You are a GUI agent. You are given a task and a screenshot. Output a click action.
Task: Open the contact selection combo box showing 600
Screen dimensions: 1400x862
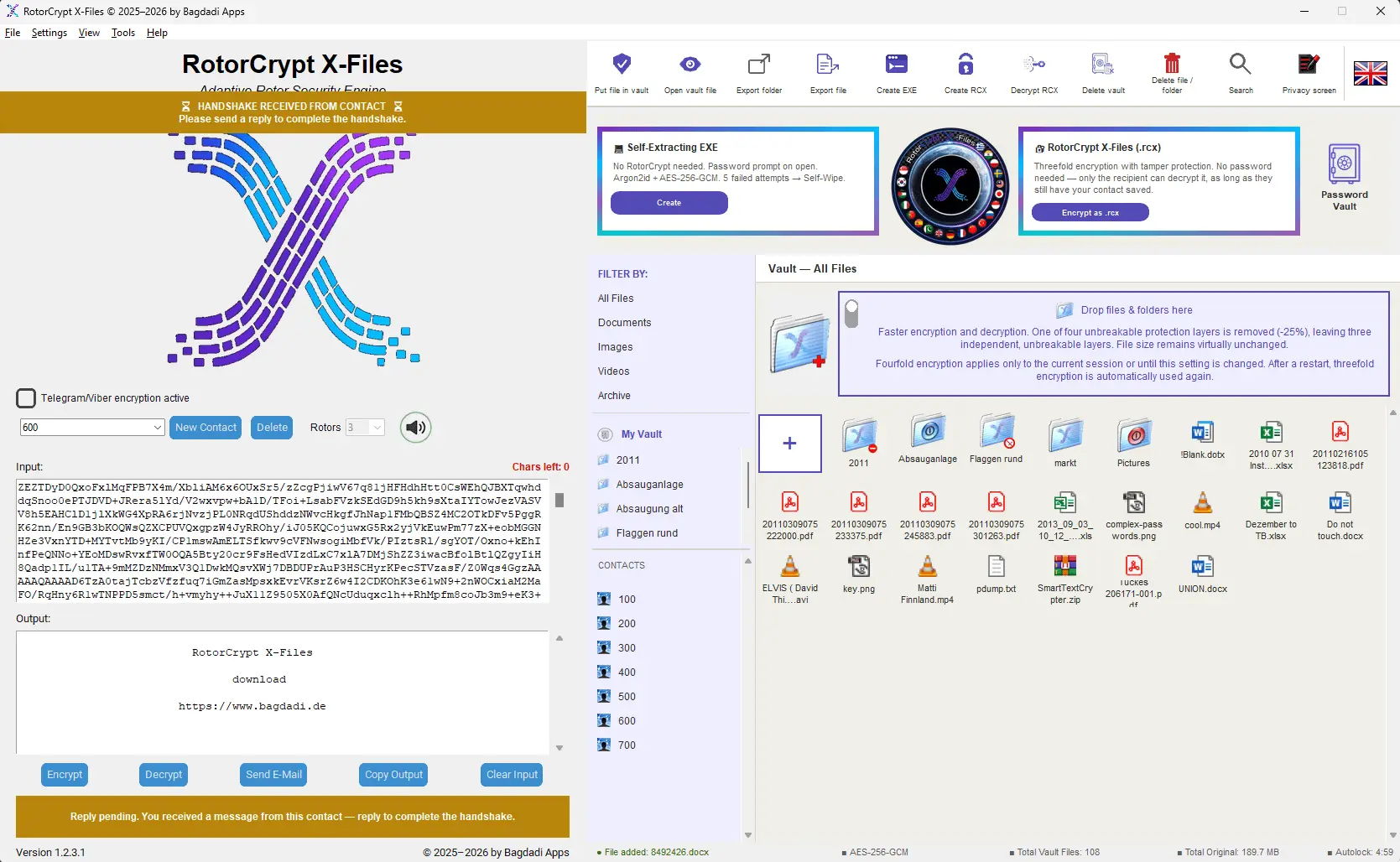point(91,428)
